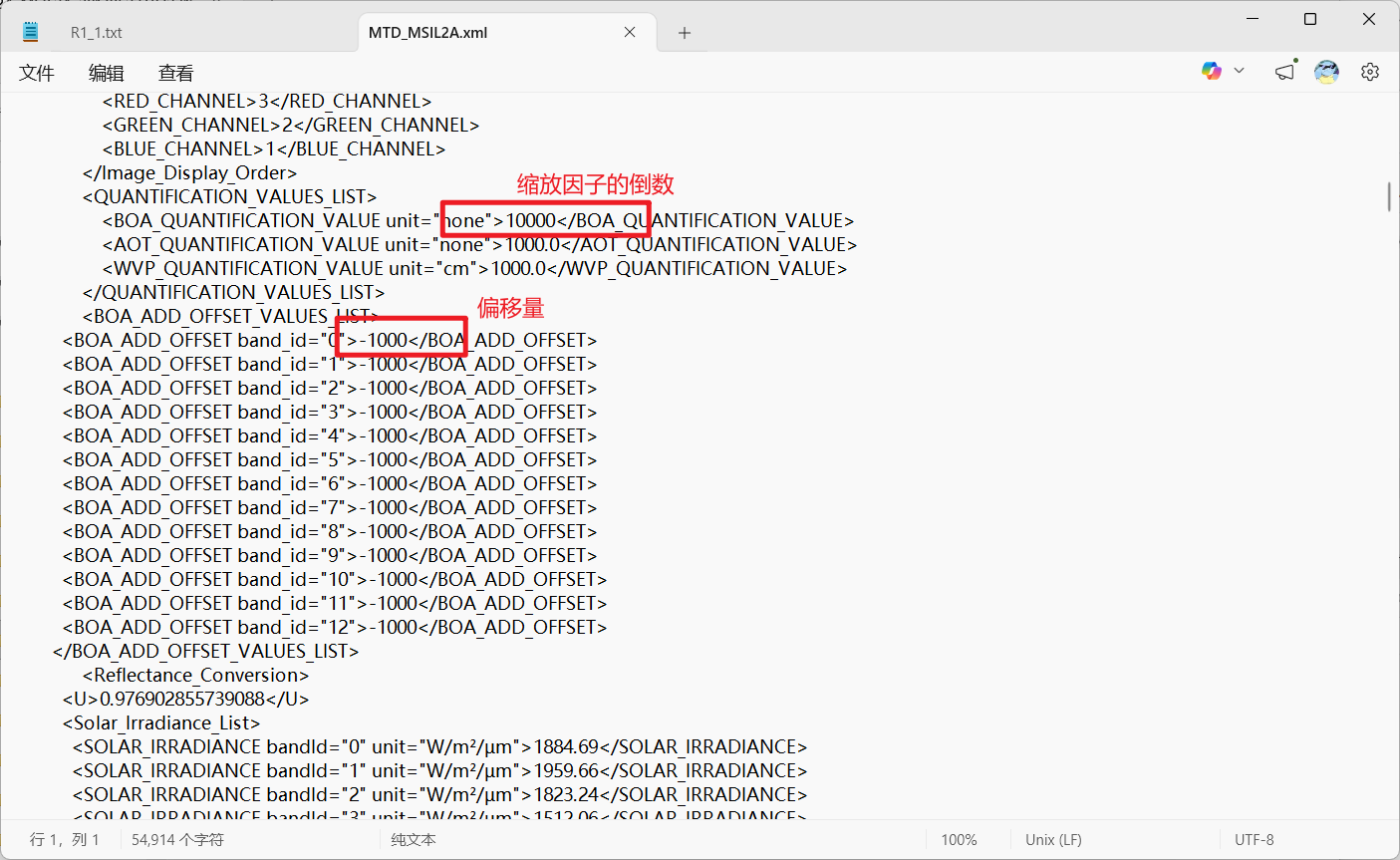The height and width of the screenshot is (860, 1400).
Task: Open the user account avatar
Action: click(1327, 72)
